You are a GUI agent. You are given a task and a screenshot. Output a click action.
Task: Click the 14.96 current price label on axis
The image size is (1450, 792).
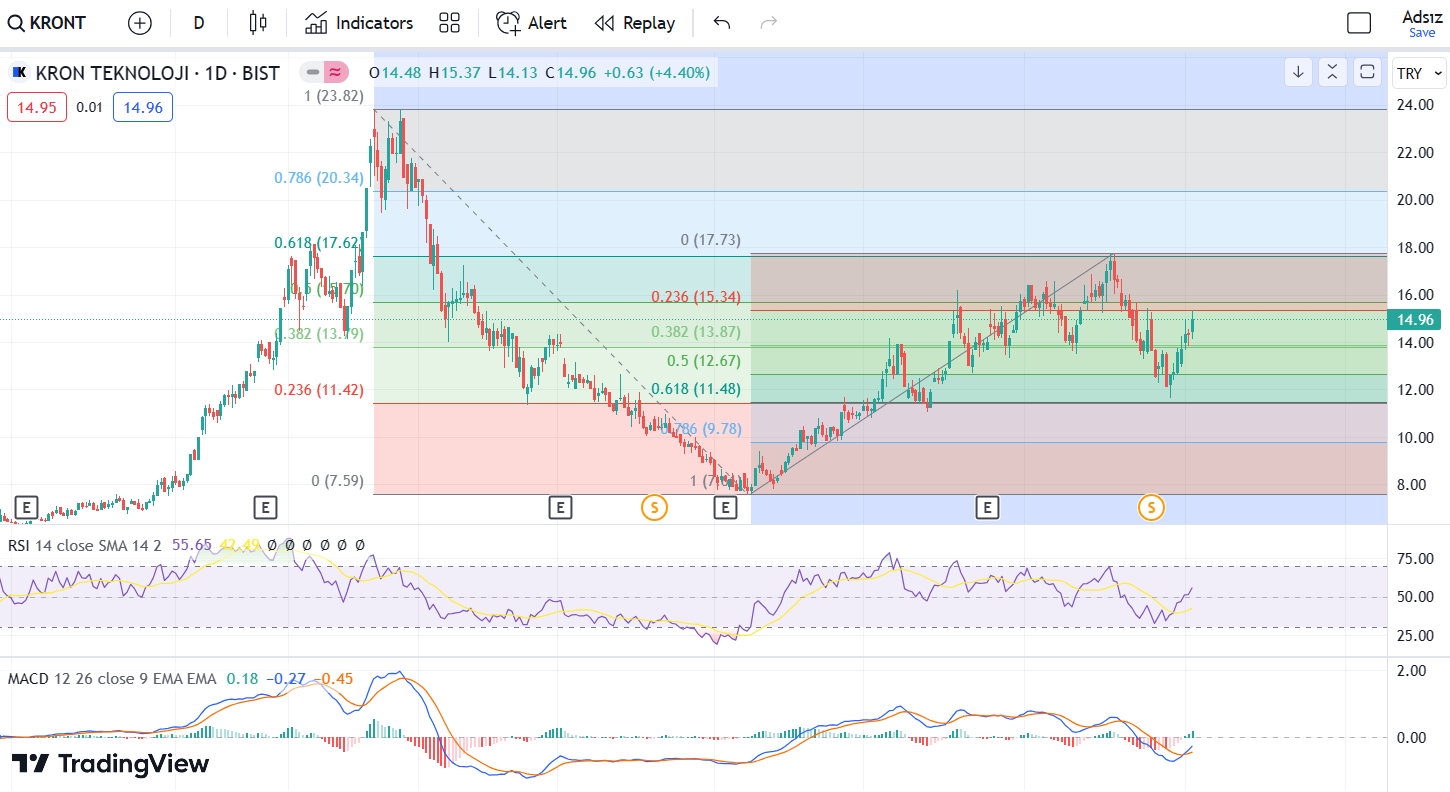[x=1415, y=320]
